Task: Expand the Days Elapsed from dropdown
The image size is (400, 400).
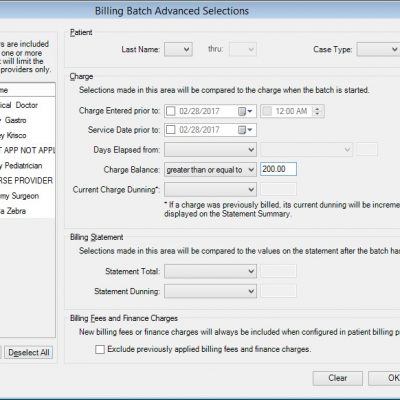Action: pyautogui.click(x=210, y=150)
